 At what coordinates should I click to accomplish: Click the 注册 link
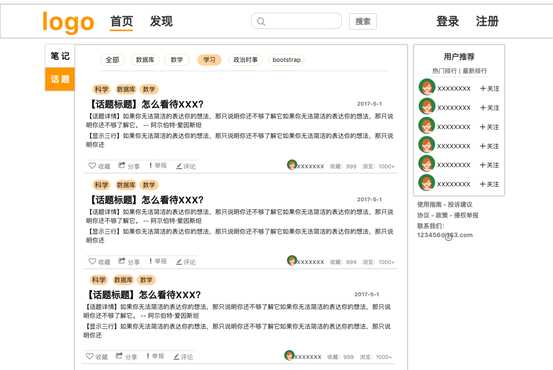tap(487, 22)
